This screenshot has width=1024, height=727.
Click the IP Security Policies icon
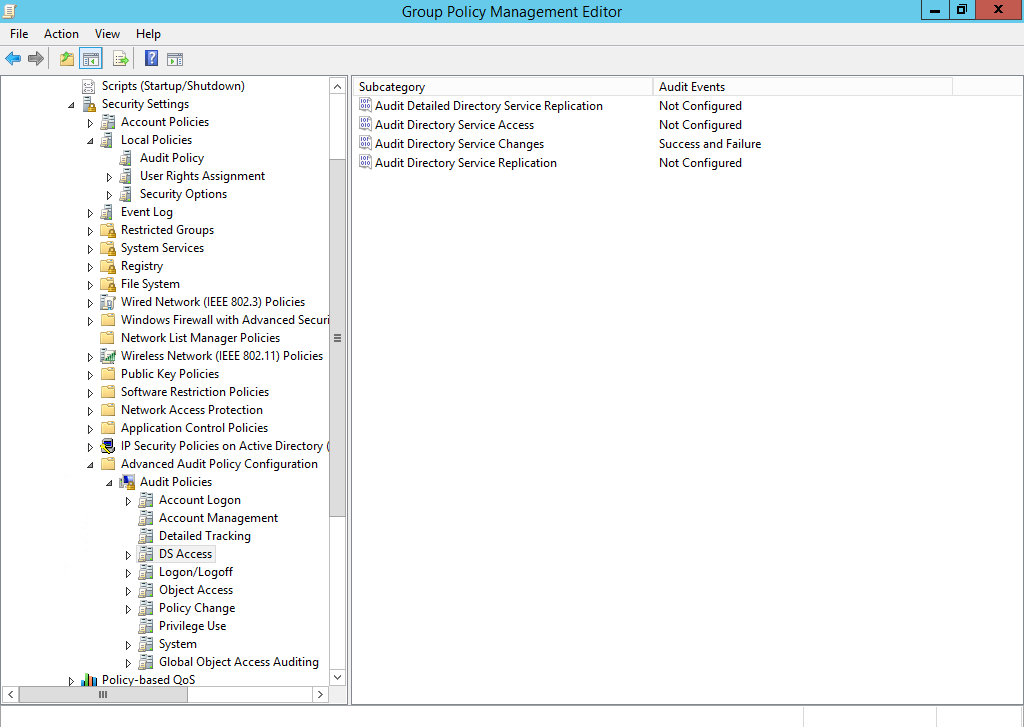(x=108, y=446)
